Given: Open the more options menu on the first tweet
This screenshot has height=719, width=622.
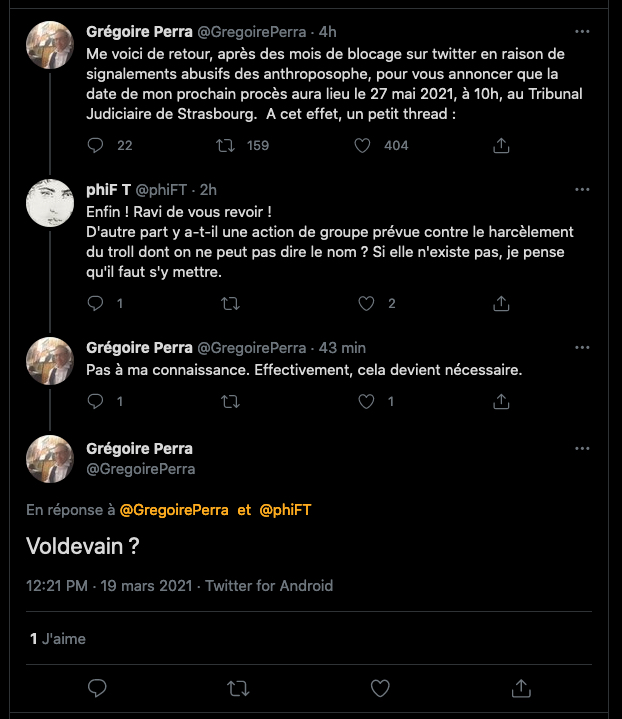Looking at the screenshot, I should coord(581,30).
